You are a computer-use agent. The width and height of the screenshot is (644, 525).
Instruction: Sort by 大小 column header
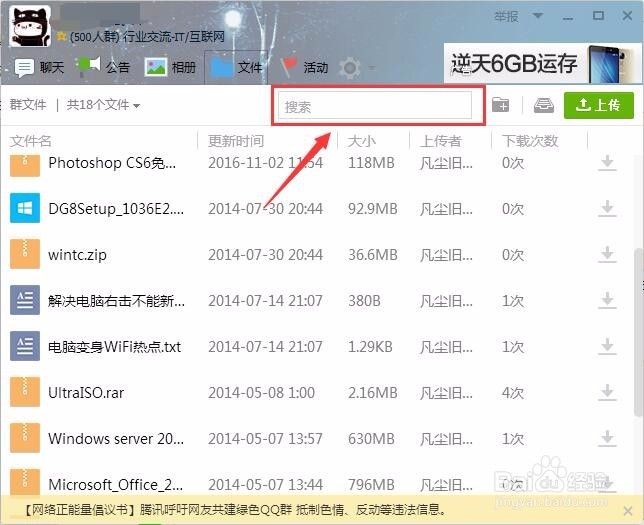[361, 141]
